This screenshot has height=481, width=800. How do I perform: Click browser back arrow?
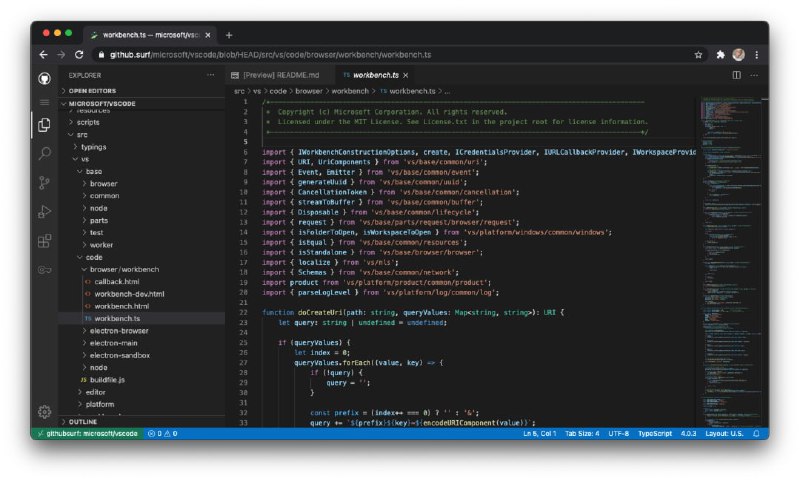pyautogui.click(x=43, y=55)
